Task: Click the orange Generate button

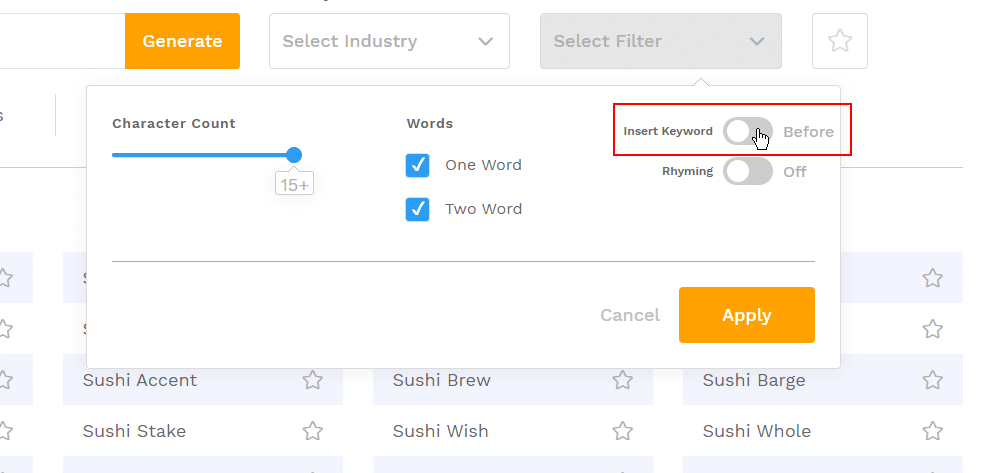Action: (x=182, y=41)
